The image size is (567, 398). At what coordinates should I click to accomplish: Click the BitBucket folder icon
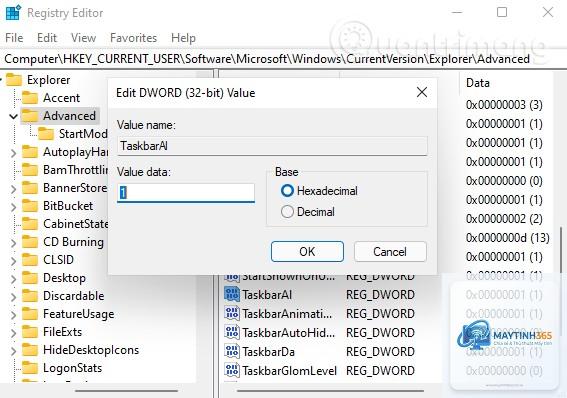coord(30,206)
